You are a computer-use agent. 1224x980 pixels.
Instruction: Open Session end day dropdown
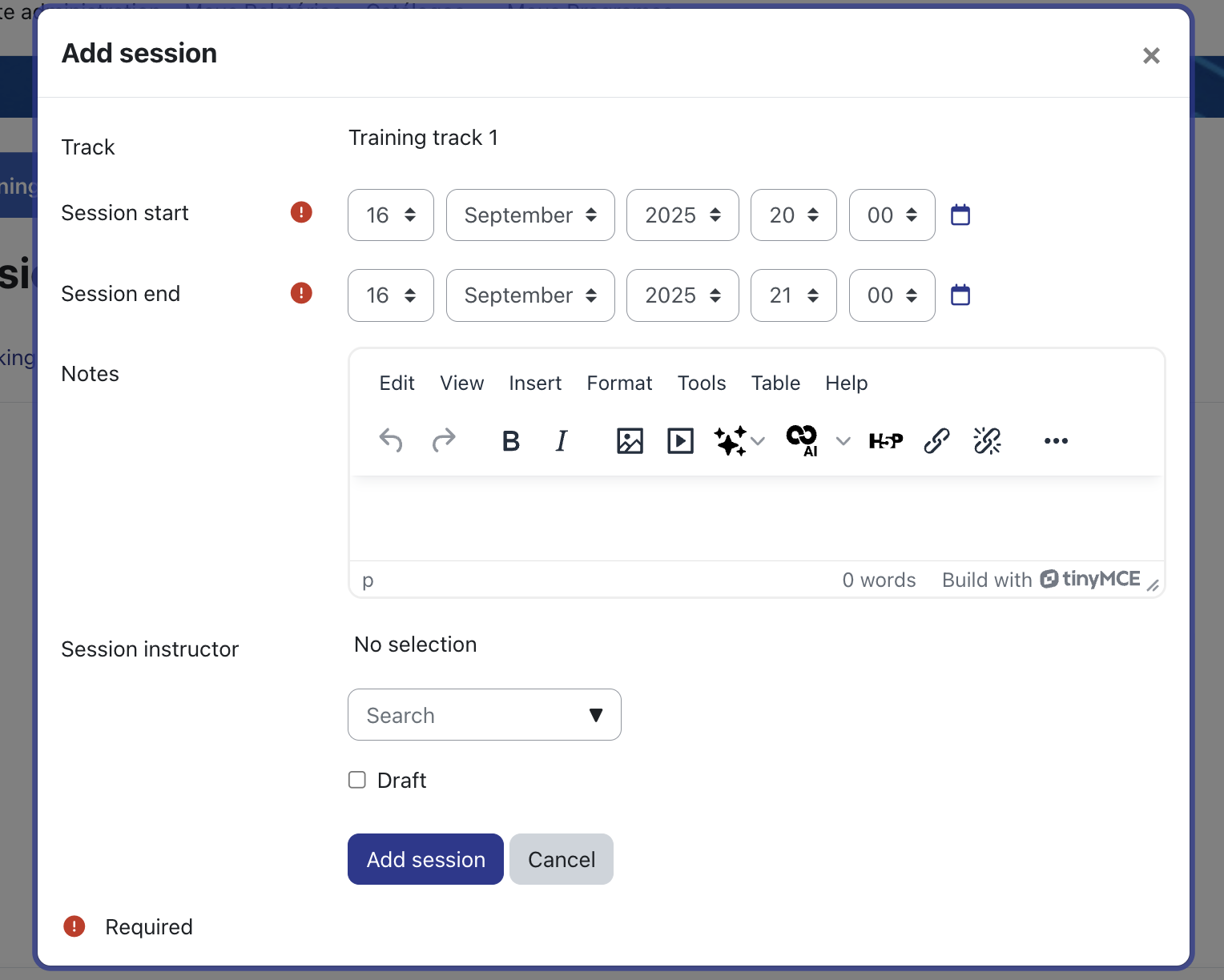coord(391,295)
